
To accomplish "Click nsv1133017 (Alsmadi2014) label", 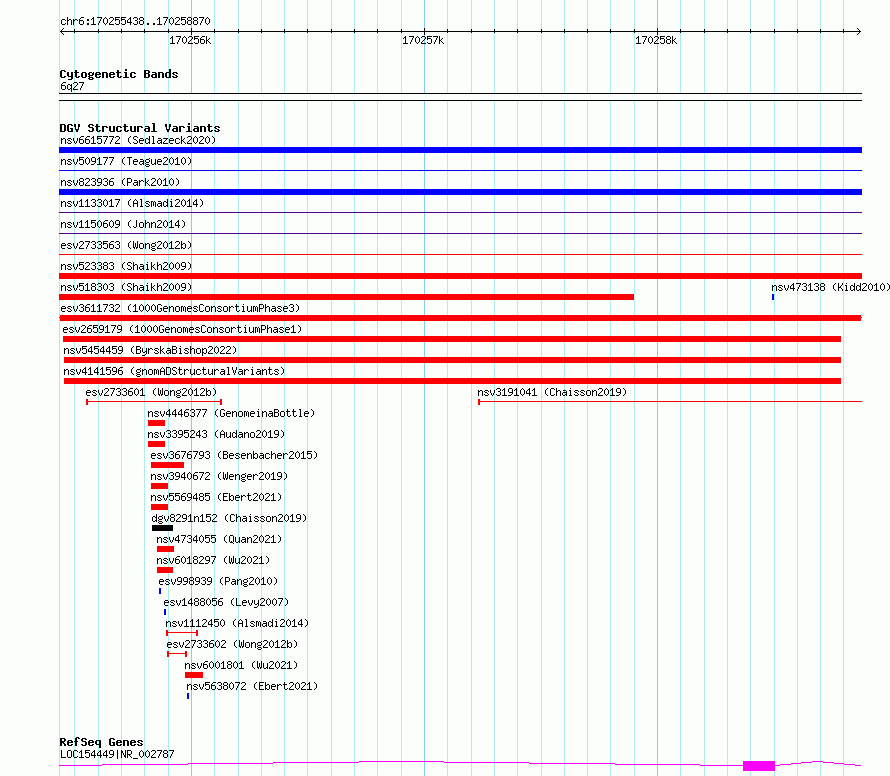I will (132, 203).
